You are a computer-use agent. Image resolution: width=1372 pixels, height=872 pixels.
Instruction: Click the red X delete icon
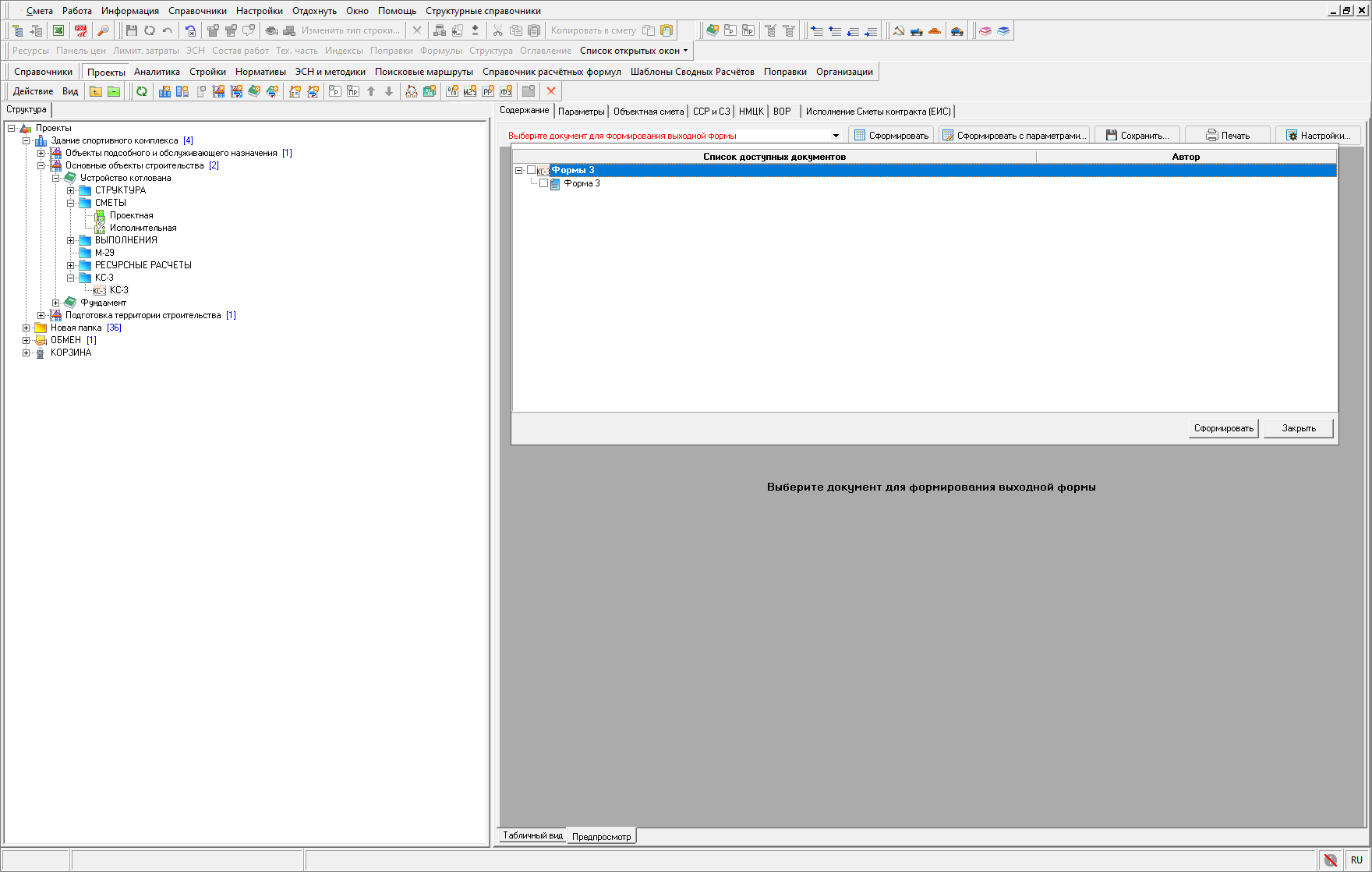pyautogui.click(x=551, y=91)
